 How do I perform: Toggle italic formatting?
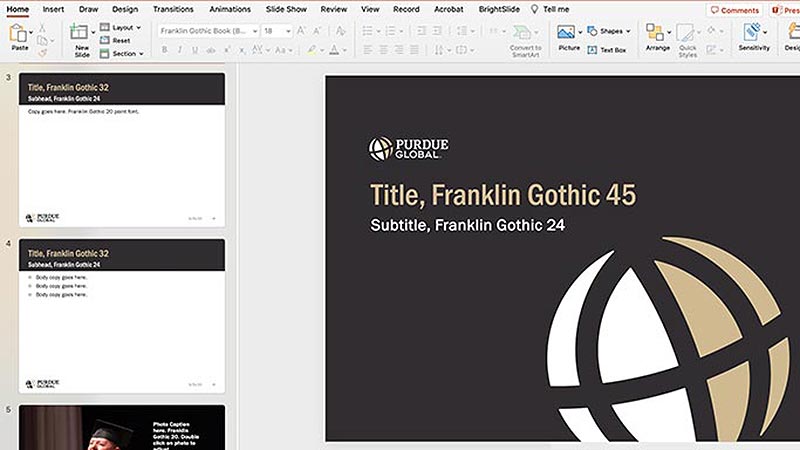(x=180, y=50)
